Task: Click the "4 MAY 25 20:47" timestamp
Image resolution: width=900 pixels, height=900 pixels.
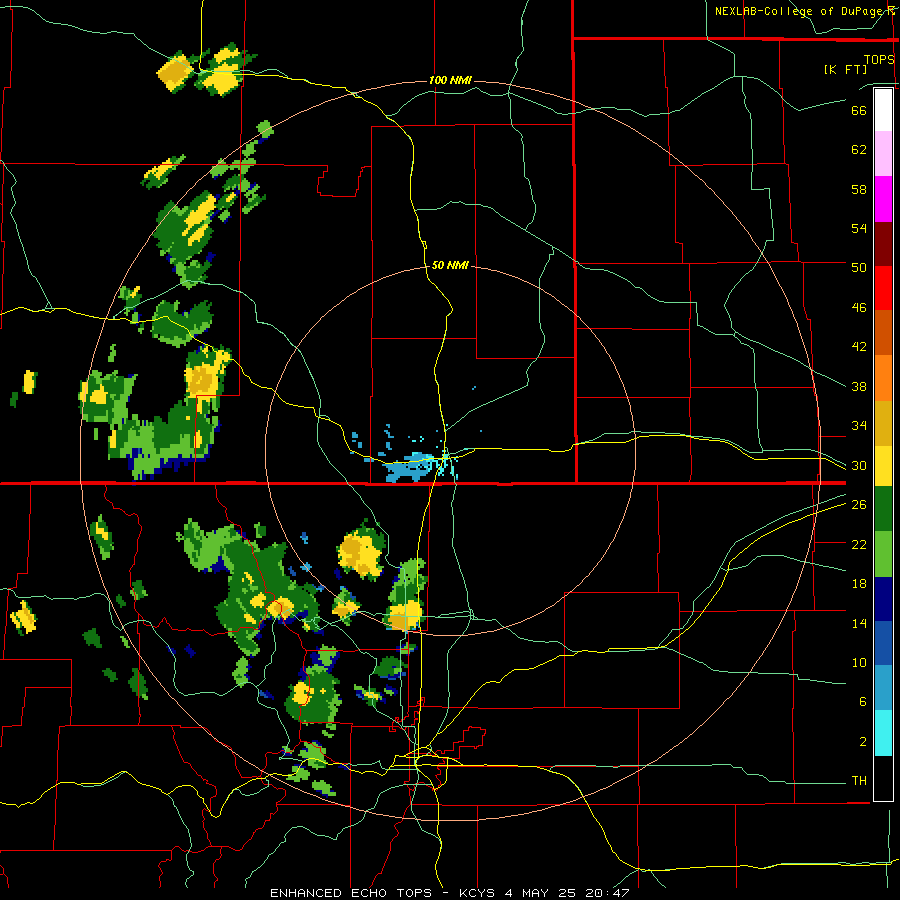Action: point(567,893)
